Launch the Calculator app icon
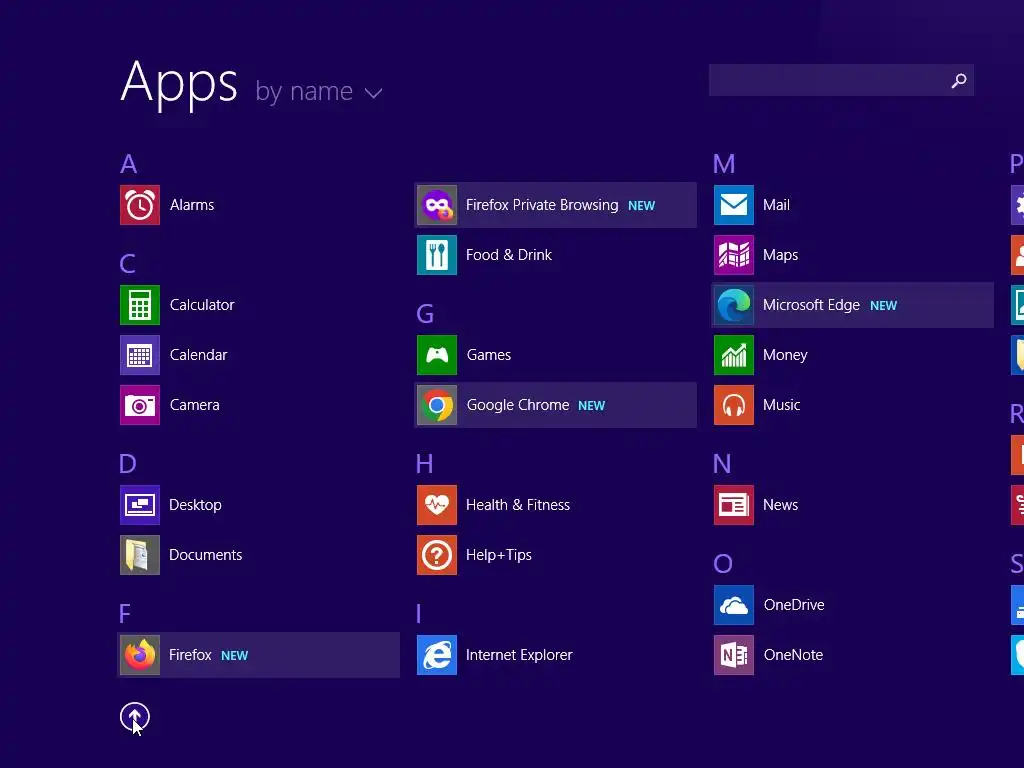The width and height of the screenshot is (1024, 768). click(140, 305)
